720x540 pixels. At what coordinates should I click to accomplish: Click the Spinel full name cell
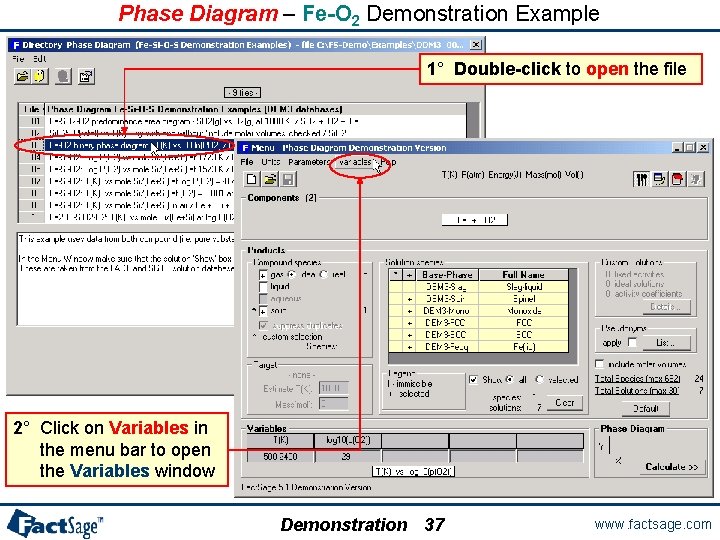(523, 298)
